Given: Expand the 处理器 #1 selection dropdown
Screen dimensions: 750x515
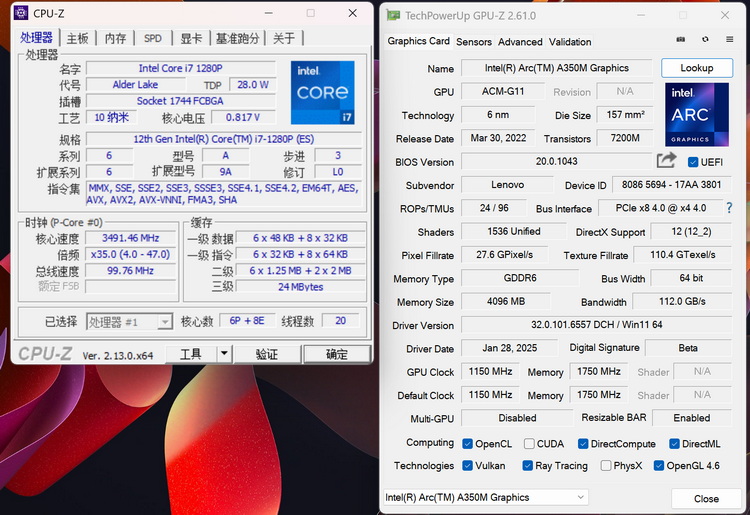Looking at the screenshot, I should click(129, 322).
